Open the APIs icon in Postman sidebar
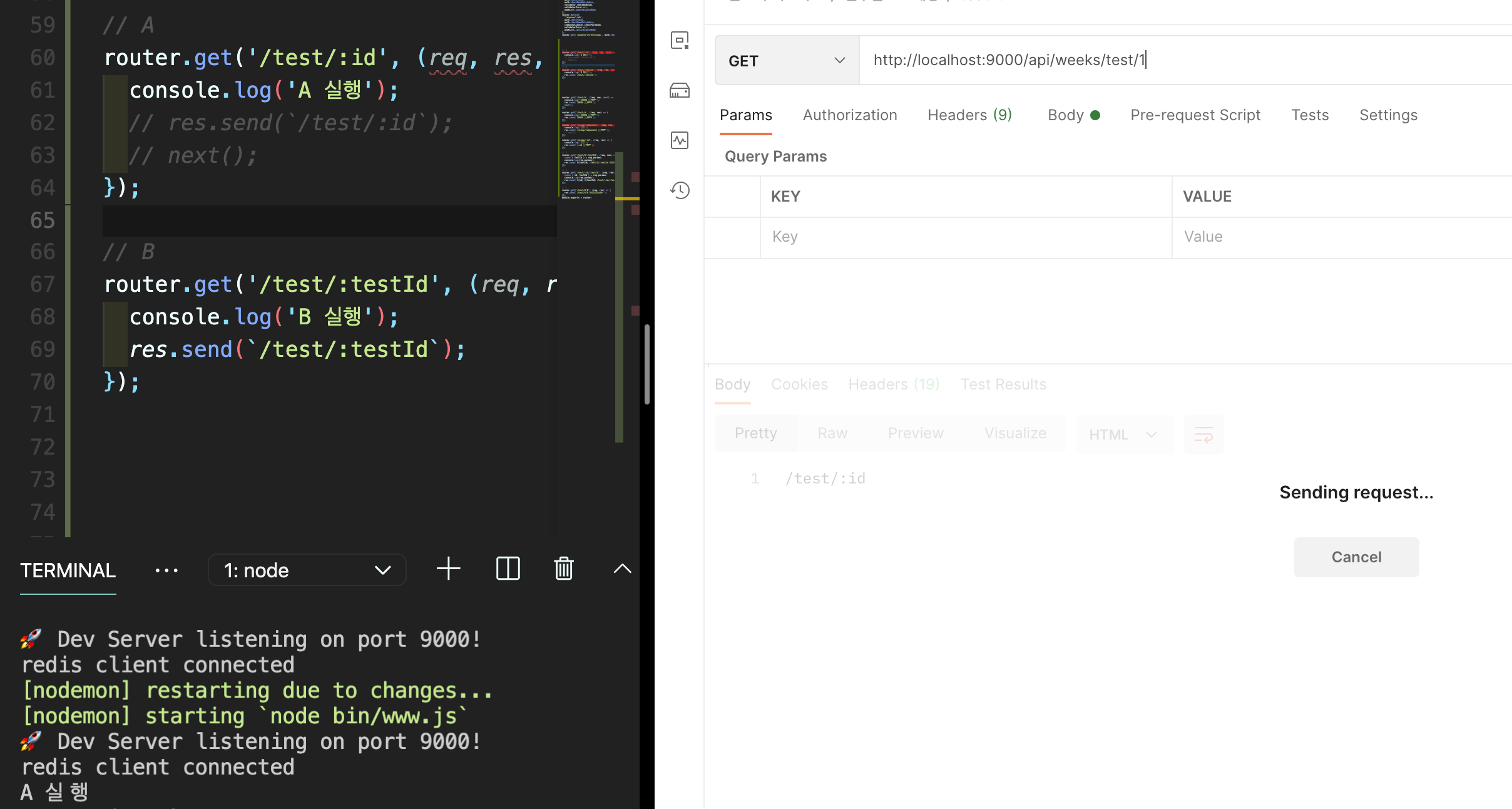 click(680, 41)
